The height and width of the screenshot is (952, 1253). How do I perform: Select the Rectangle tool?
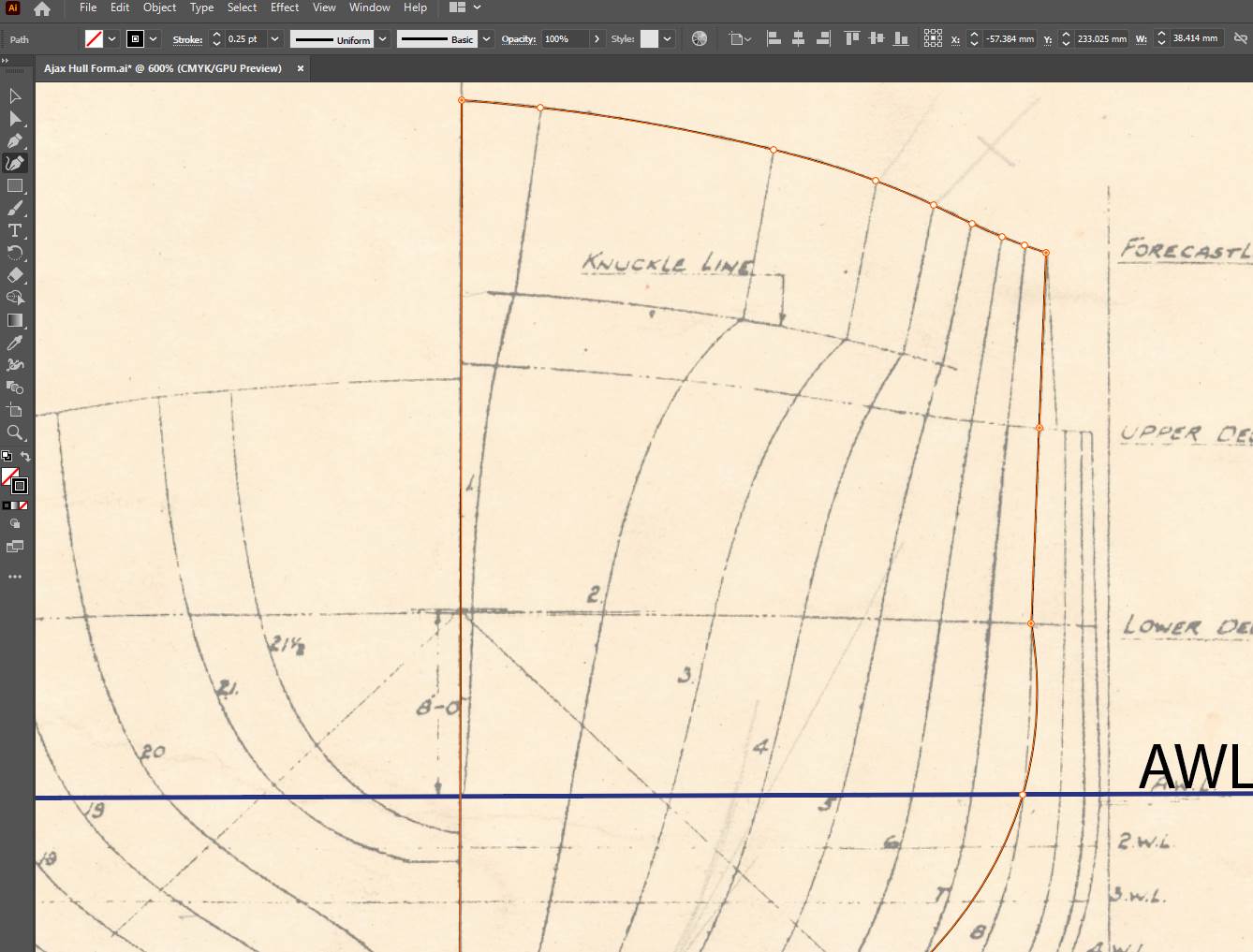(x=15, y=186)
